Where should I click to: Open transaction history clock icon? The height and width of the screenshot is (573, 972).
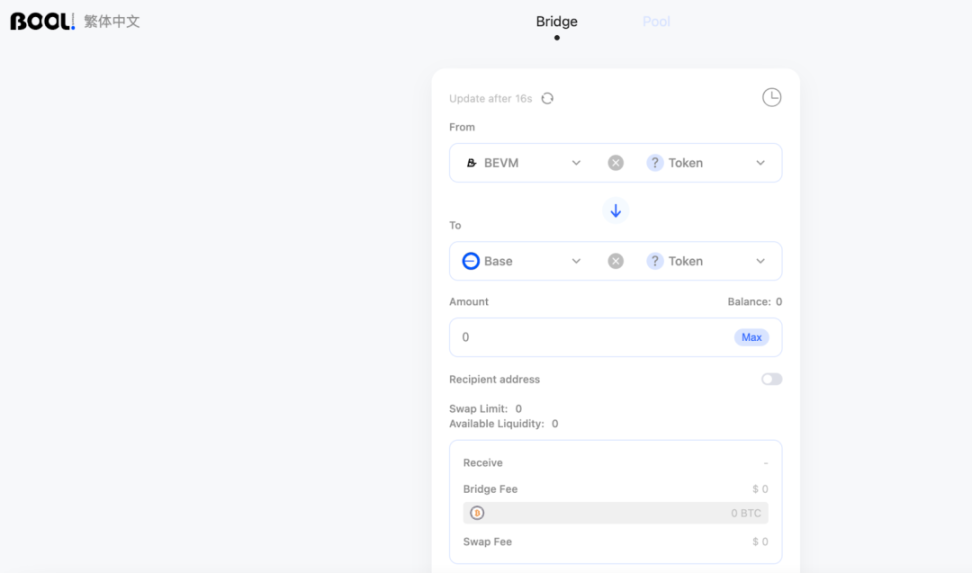[x=771, y=97]
